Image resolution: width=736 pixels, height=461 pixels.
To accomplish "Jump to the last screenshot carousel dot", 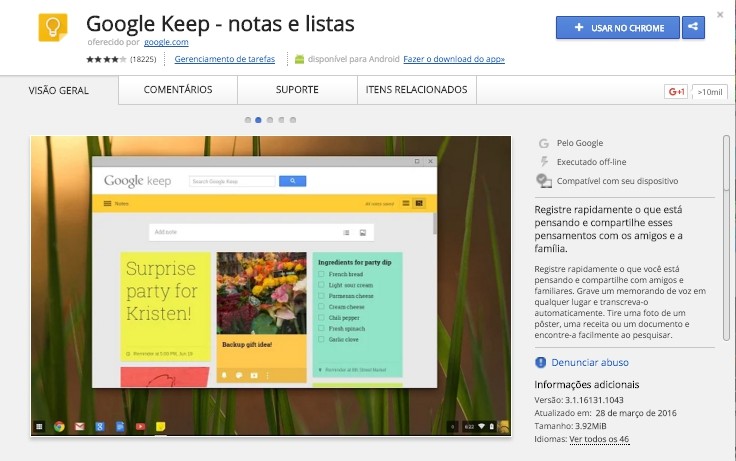I will [293, 120].
